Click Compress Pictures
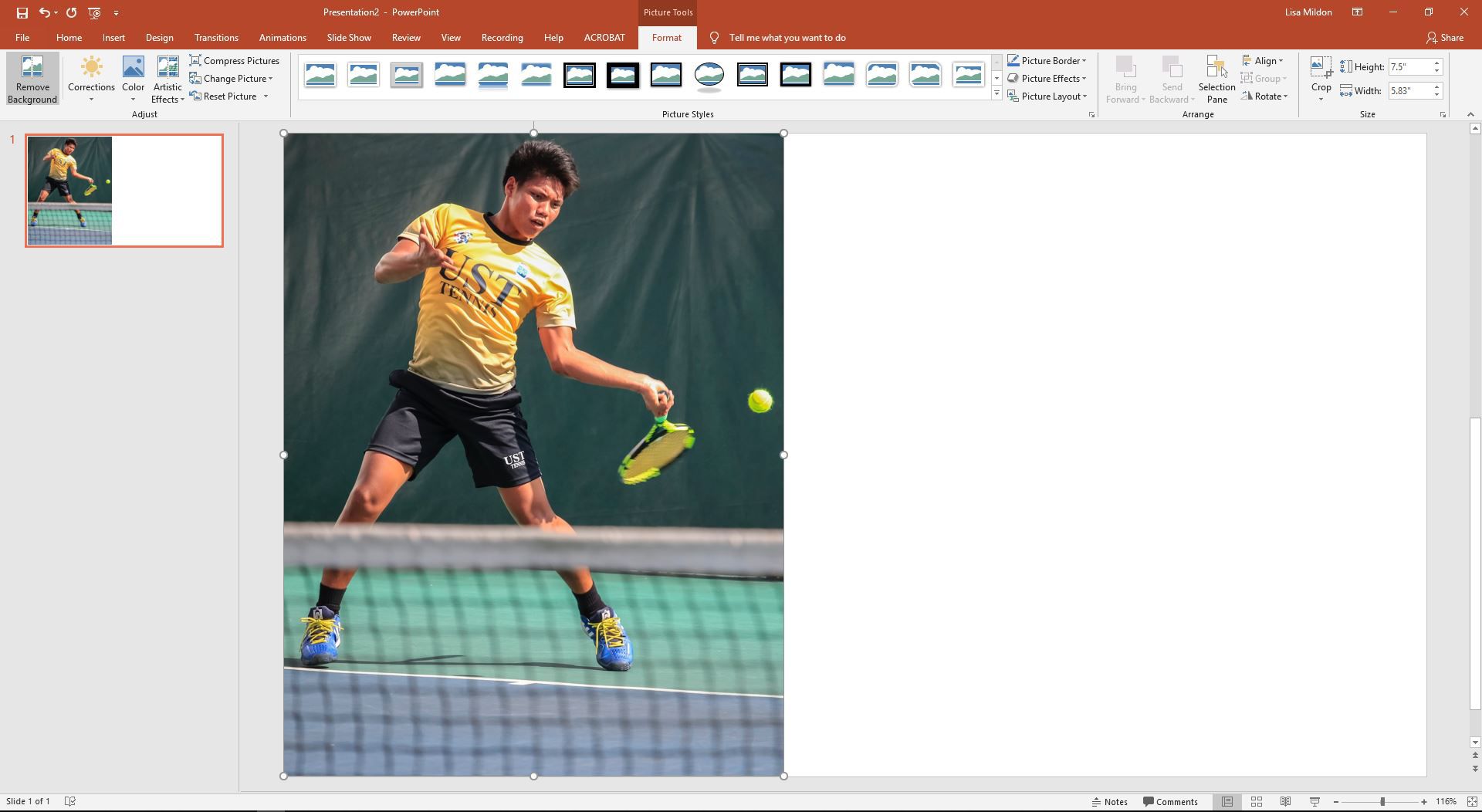This screenshot has height=812, width=1482. 235,60
